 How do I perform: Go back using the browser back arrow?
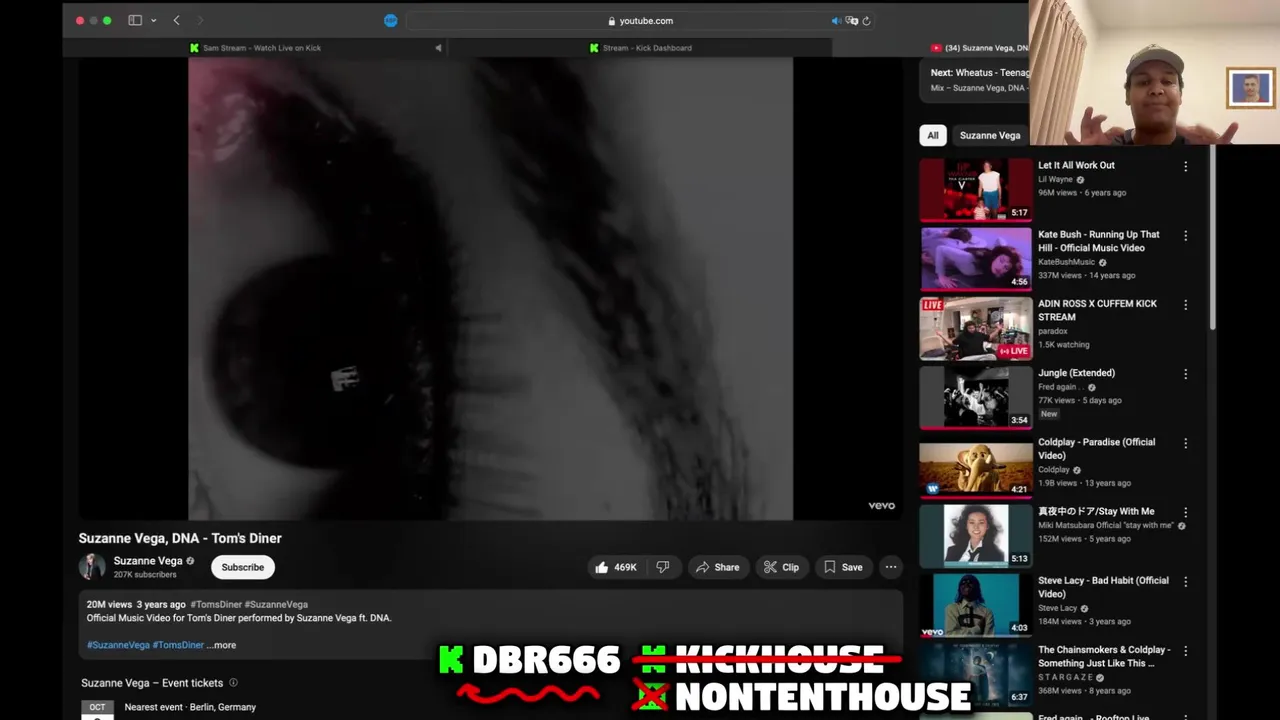coord(176,20)
